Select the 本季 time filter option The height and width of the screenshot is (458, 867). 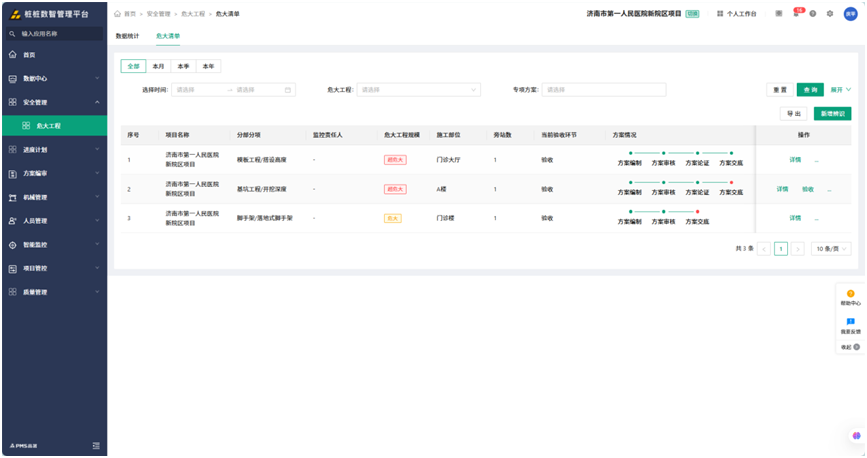(183, 66)
